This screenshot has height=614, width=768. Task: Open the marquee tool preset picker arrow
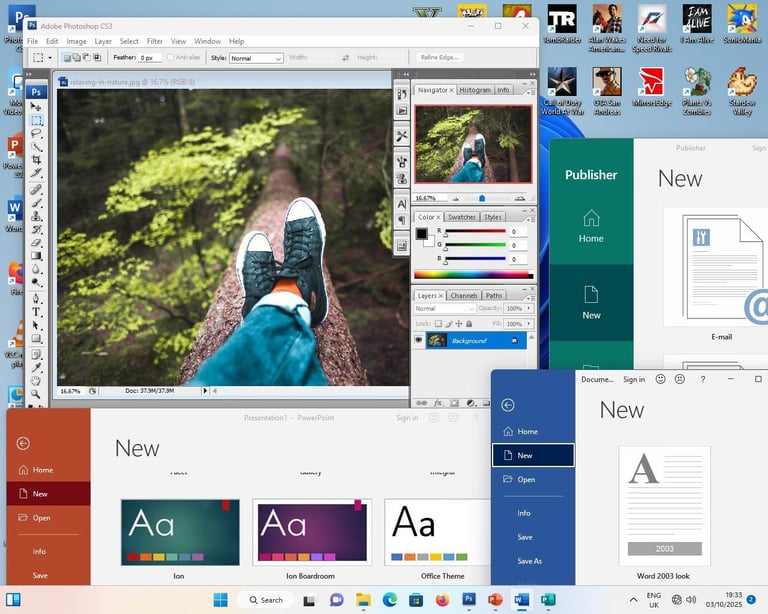(x=50, y=58)
